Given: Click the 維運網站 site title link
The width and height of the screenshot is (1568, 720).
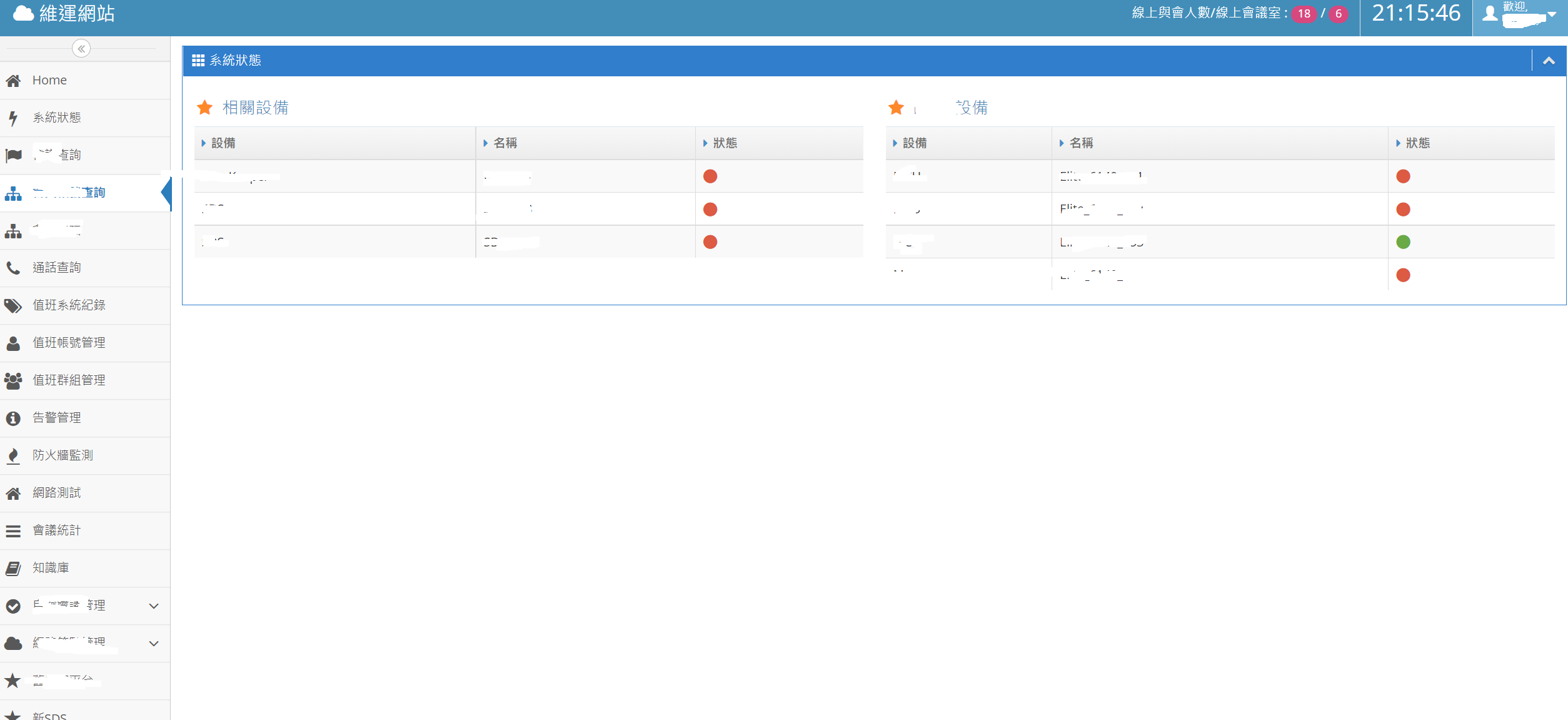Looking at the screenshot, I should pos(76,14).
